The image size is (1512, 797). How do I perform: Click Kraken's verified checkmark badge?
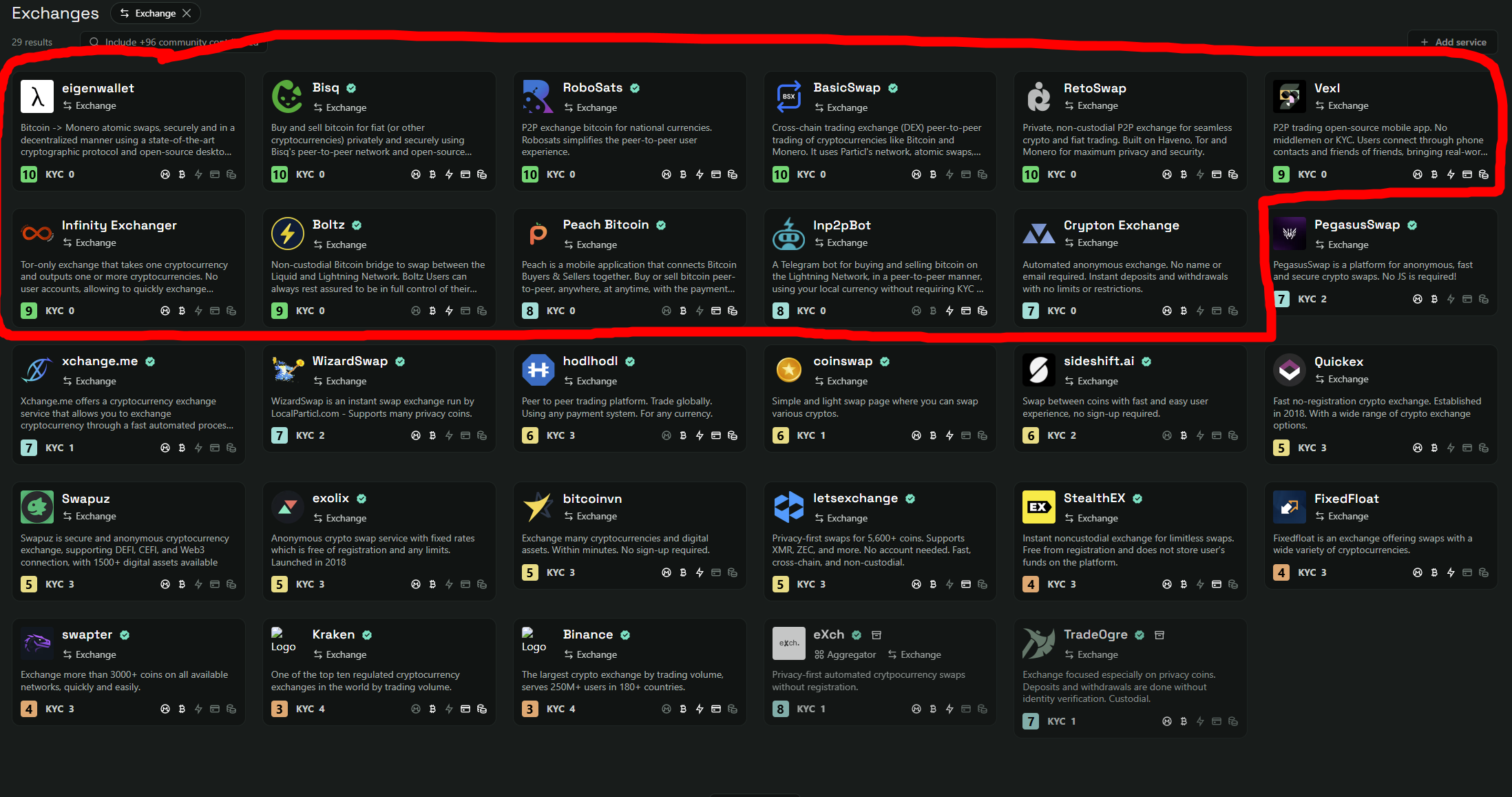[x=367, y=635]
